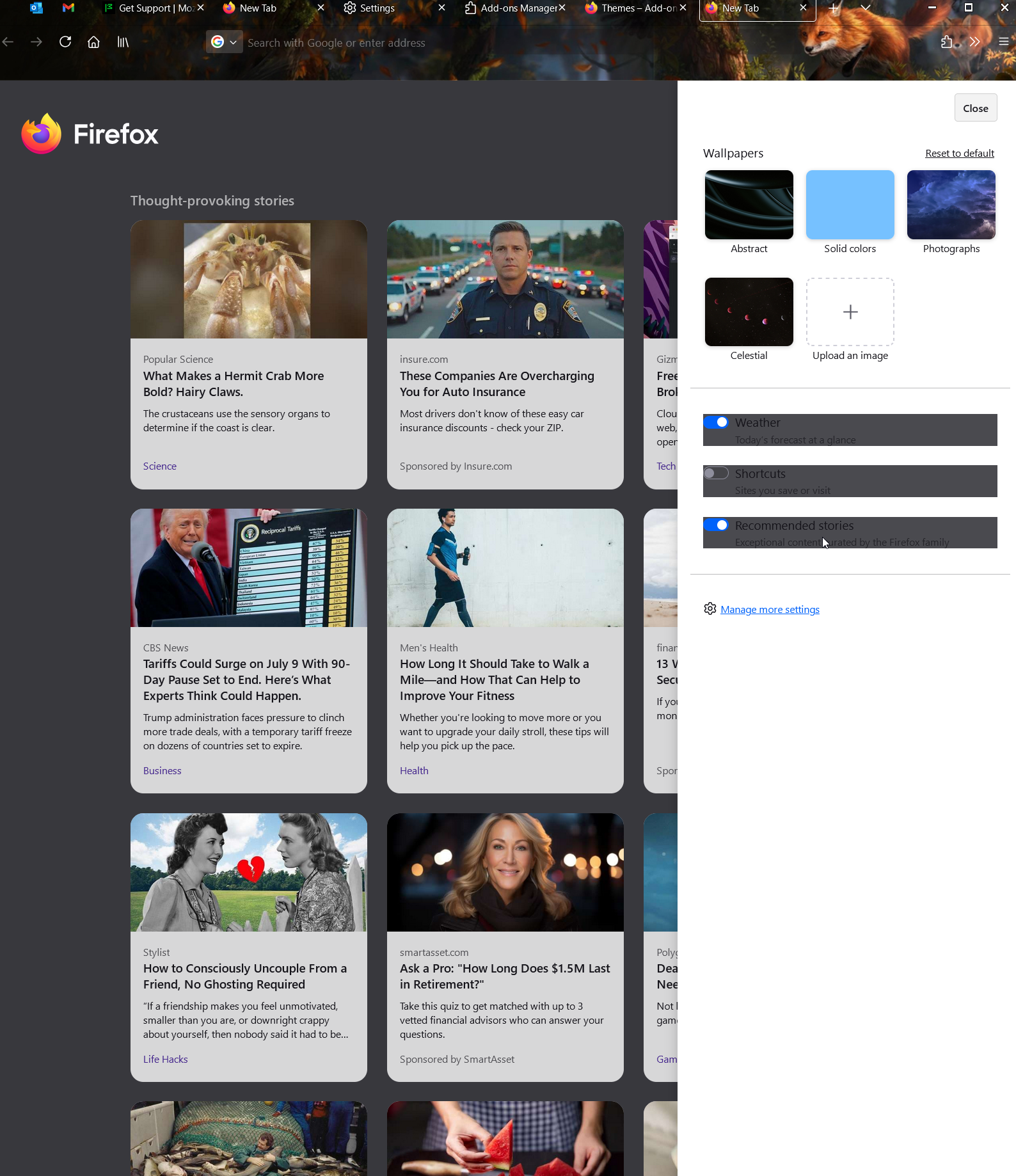Open the hamburger application menu

tap(1003, 42)
